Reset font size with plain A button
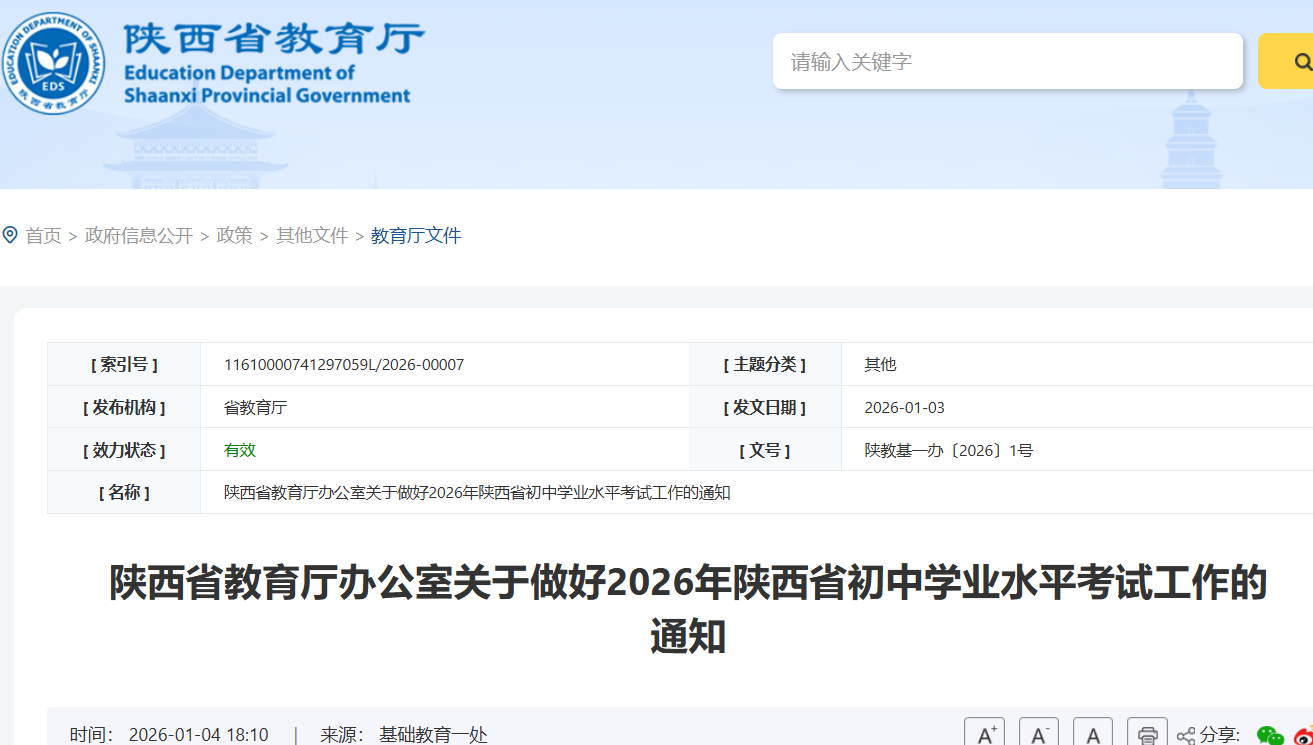Image resolution: width=1313 pixels, height=745 pixels. tap(1093, 735)
